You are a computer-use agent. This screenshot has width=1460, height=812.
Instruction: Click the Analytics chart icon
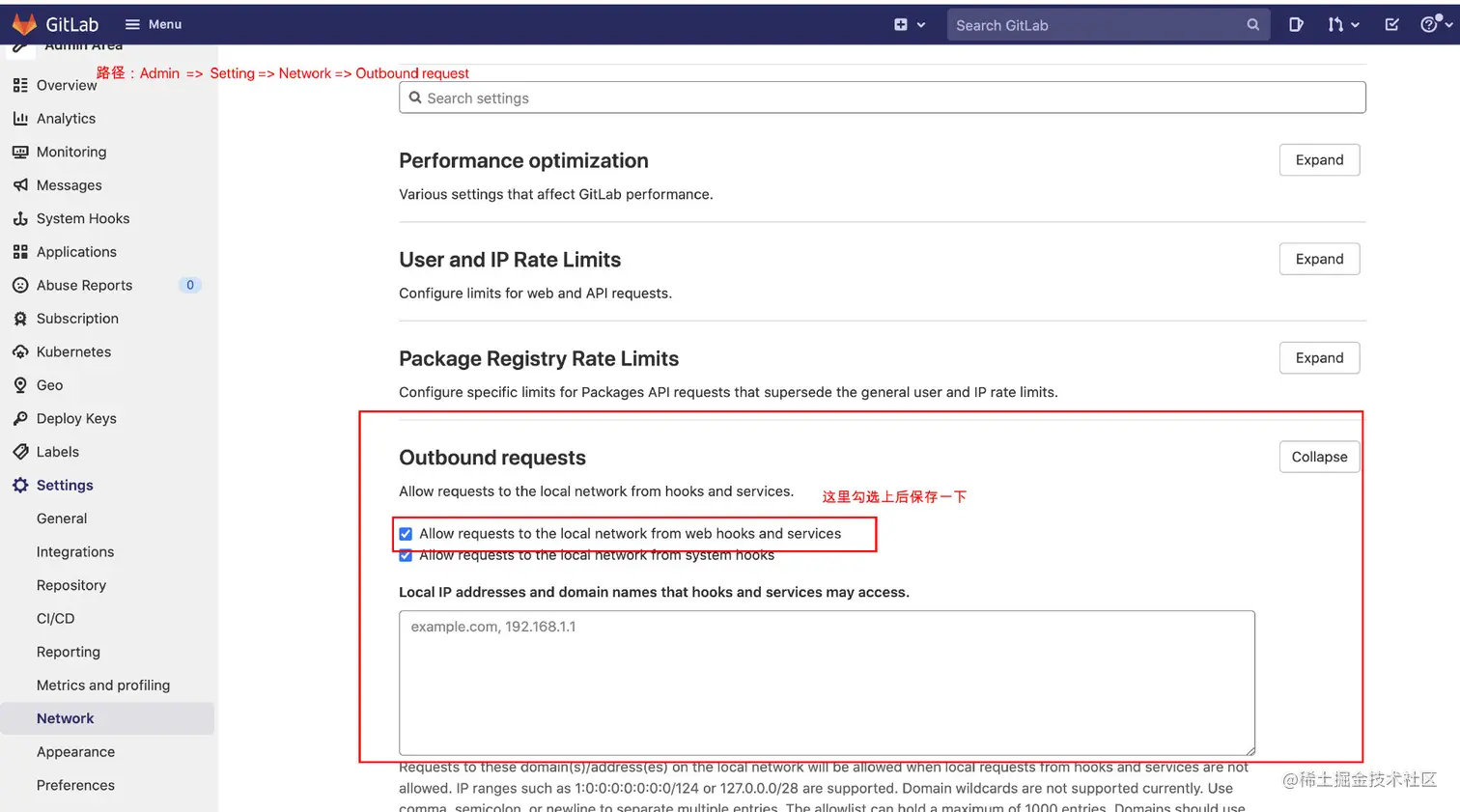tap(20, 119)
